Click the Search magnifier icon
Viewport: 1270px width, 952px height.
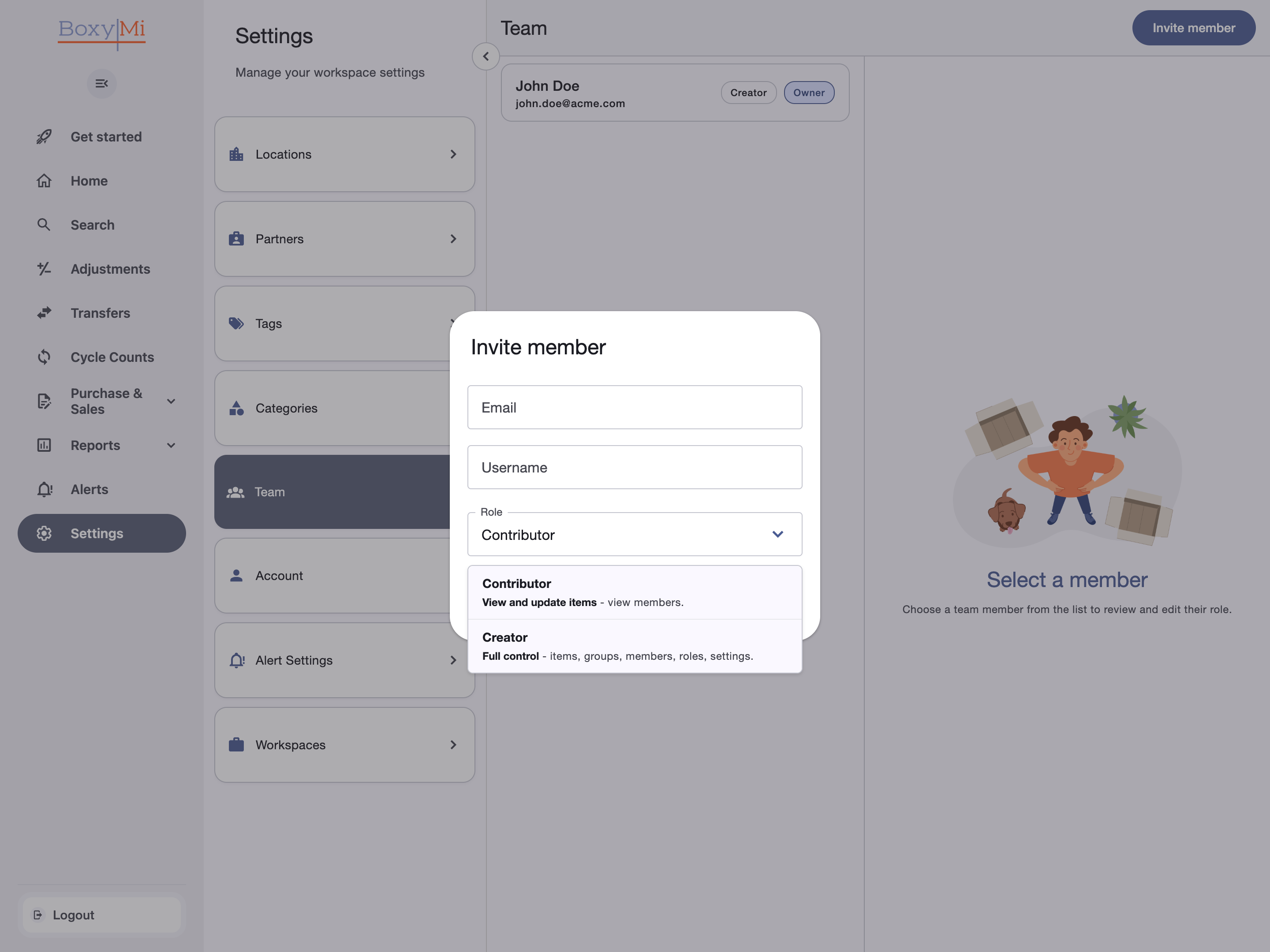(44, 224)
